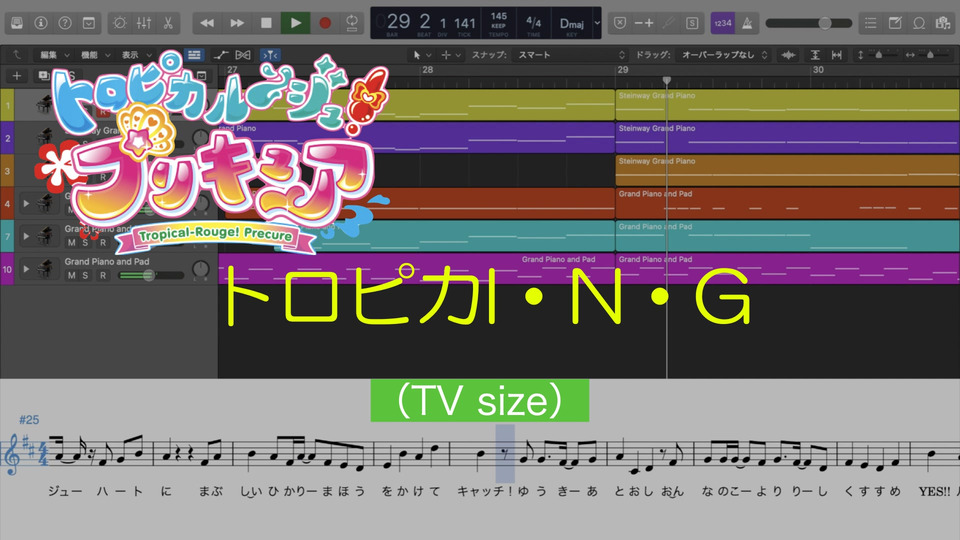The width and height of the screenshot is (960, 540).
Task: Click the waveform zoom icon
Action: [789, 55]
